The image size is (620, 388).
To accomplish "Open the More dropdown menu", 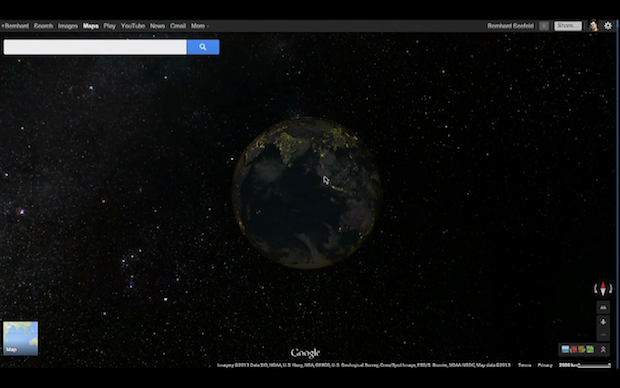I will (x=200, y=26).
